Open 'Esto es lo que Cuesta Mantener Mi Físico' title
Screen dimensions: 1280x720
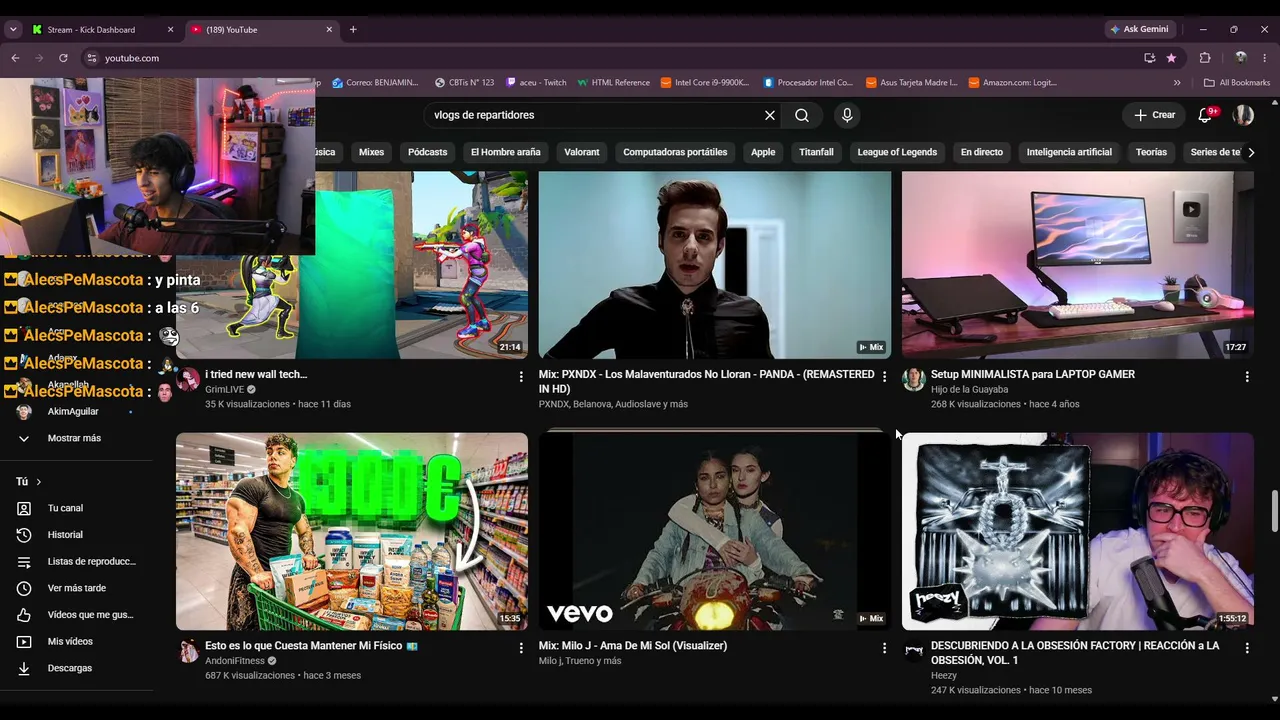click(311, 646)
